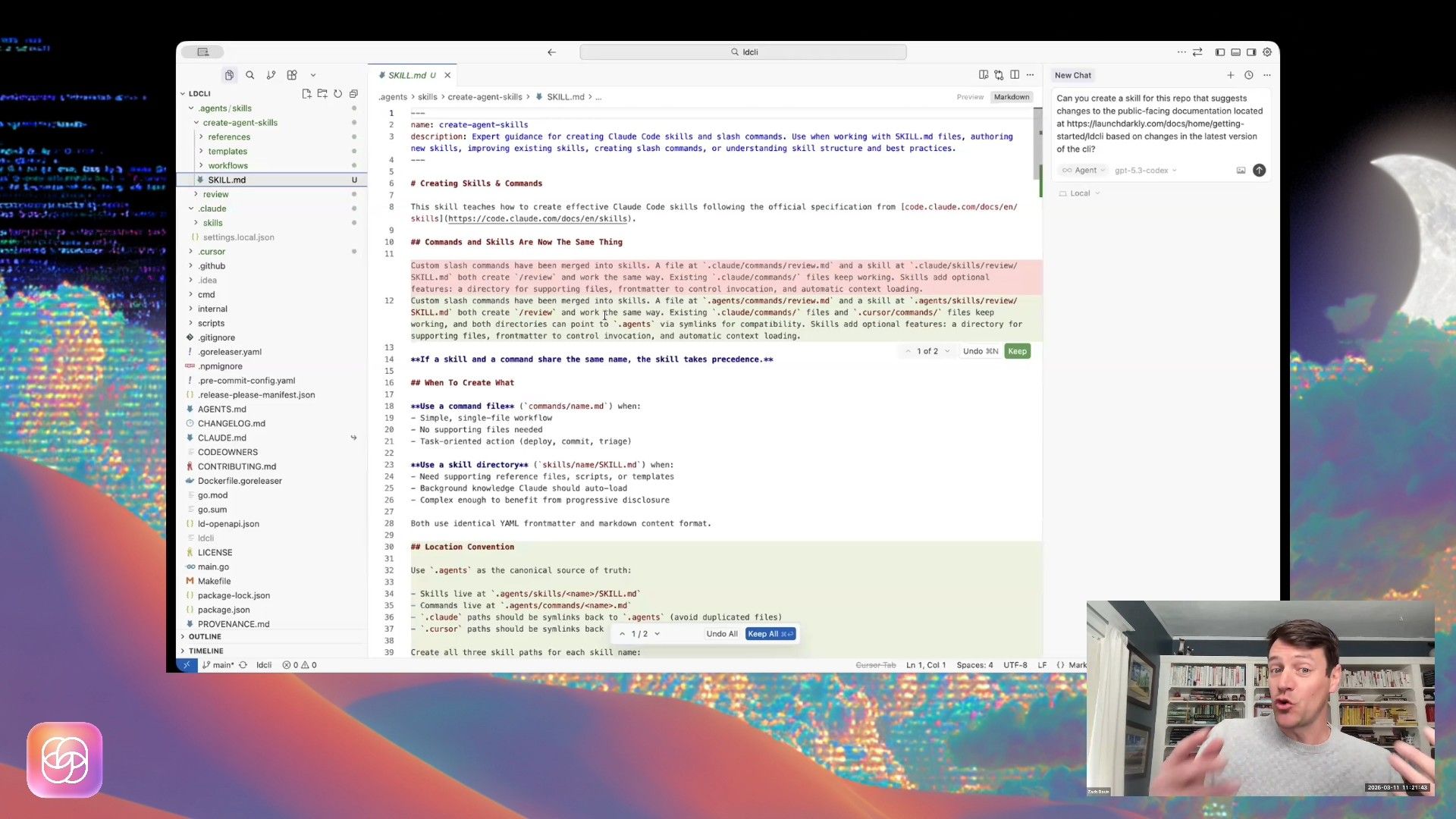1456x819 pixels.
Task: Expand the templates folder
Action: coord(227,152)
